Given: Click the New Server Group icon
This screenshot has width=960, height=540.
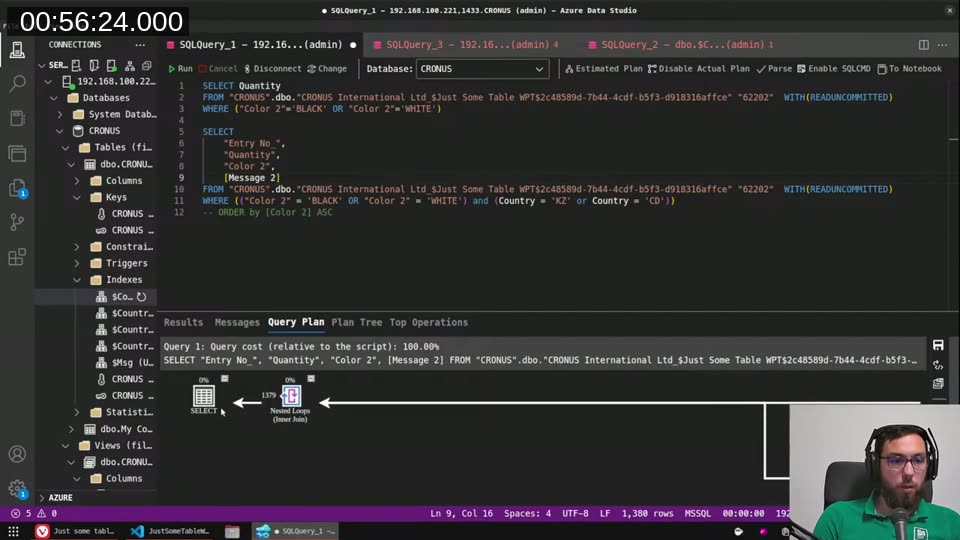Looking at the screenshot, I should coord(94,65).
